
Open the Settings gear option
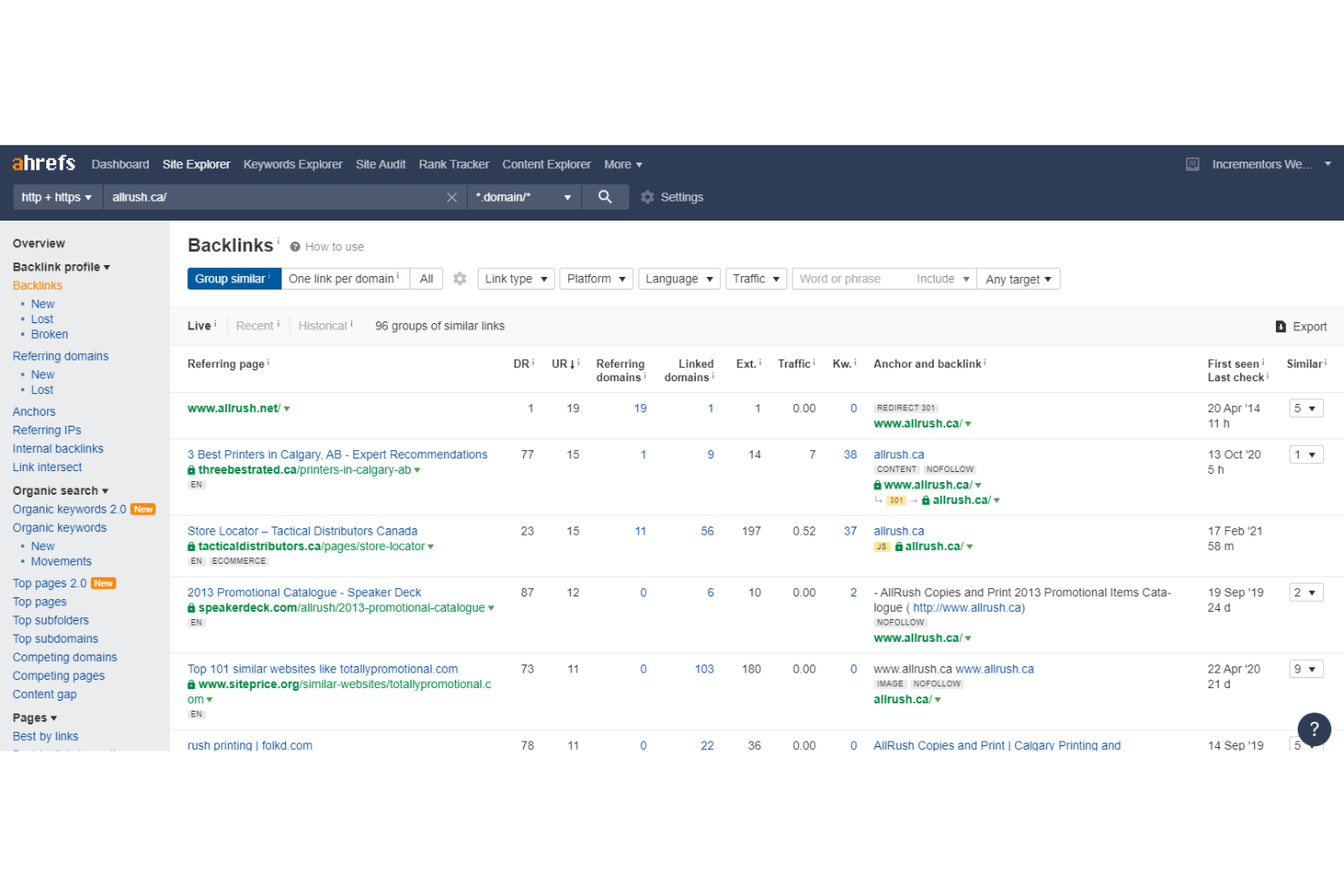pos(672,197)
